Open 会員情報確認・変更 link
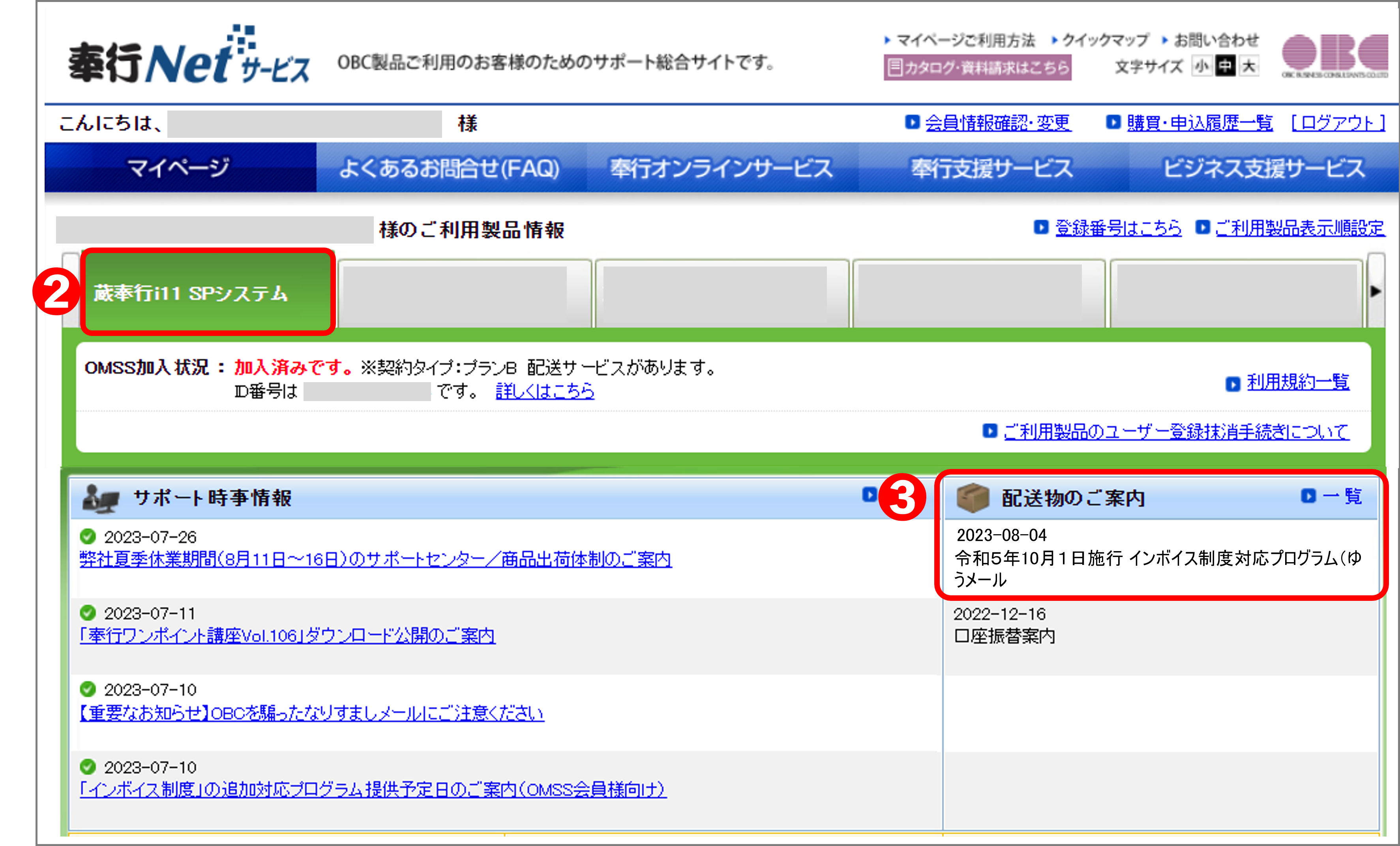The height and width of the screenshot is (846, 1400). pos(998,123)
